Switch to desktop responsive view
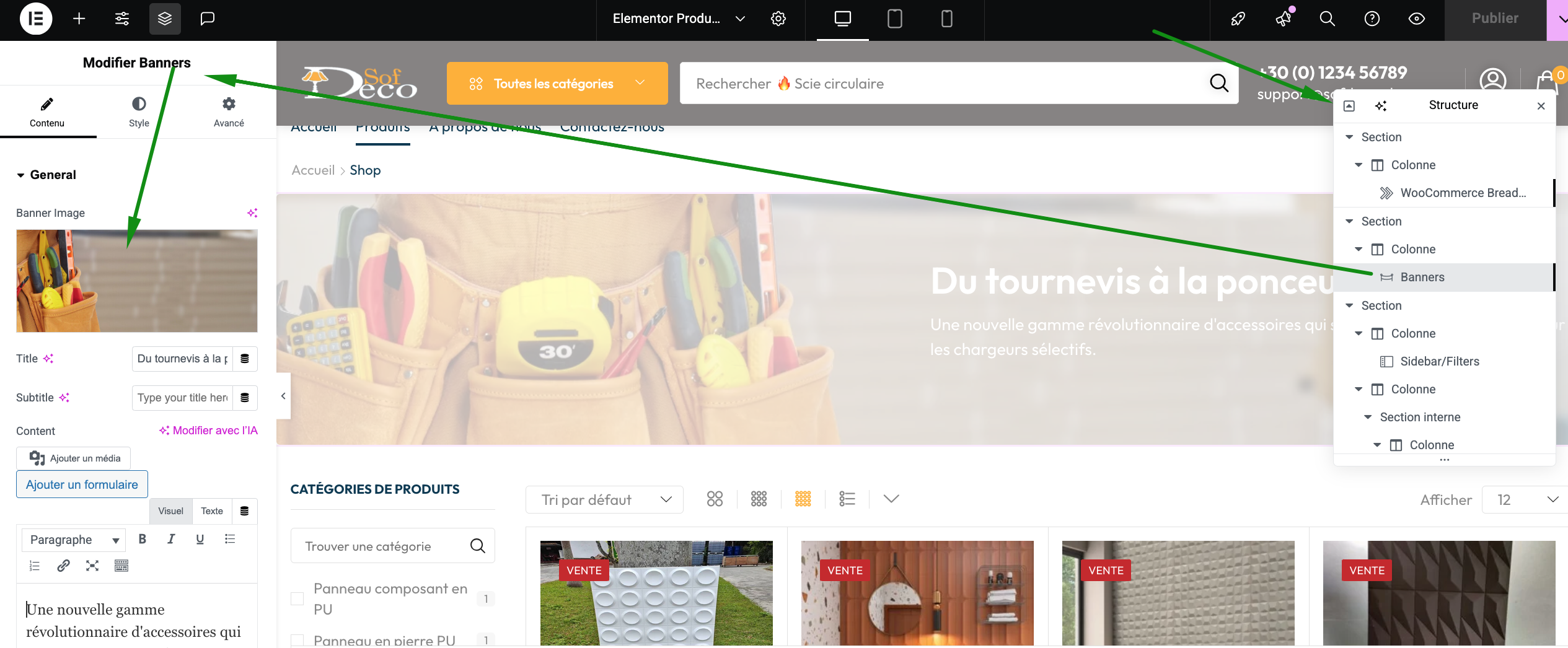Viewport: 1568px width, 648px height. pyautogui.click(x=843, y=19)
